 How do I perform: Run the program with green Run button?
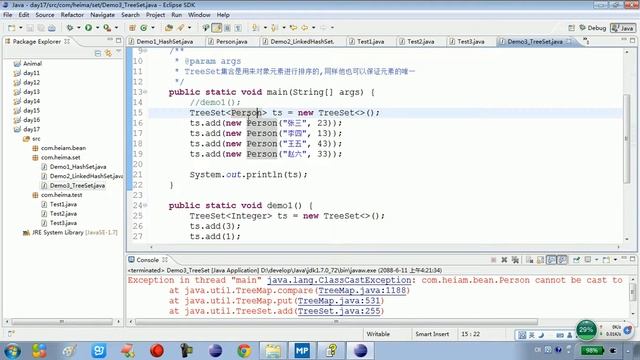89,28
